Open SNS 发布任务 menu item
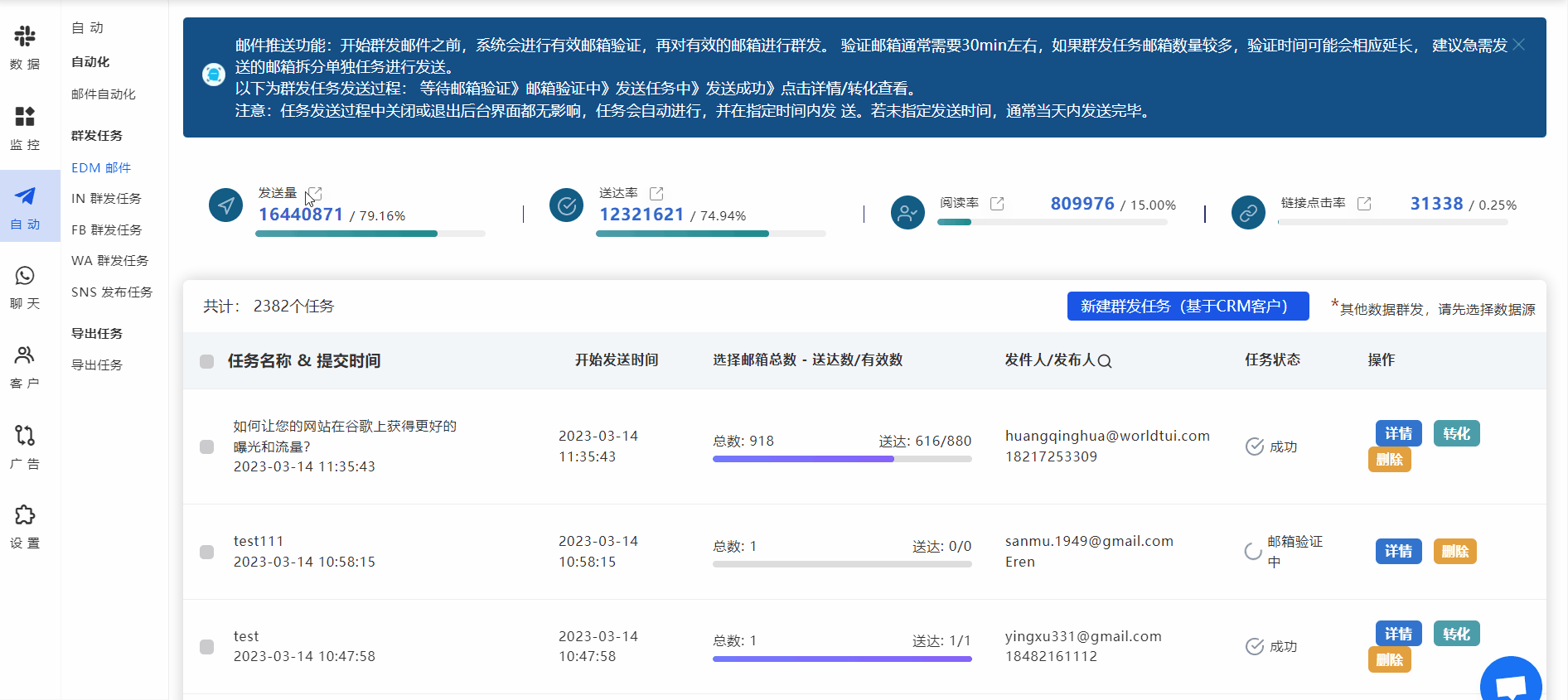The width and height of the screenshot is (1568, 700). tap(112, 292)
